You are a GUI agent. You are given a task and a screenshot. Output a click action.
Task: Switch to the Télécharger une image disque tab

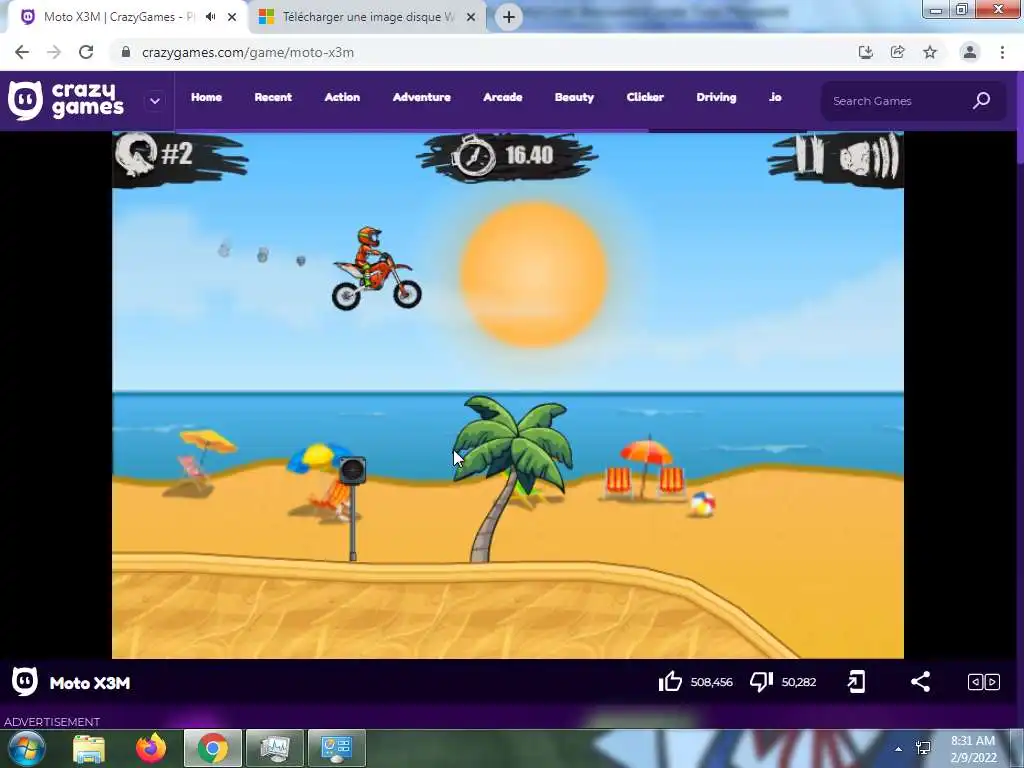pos(366,17)
